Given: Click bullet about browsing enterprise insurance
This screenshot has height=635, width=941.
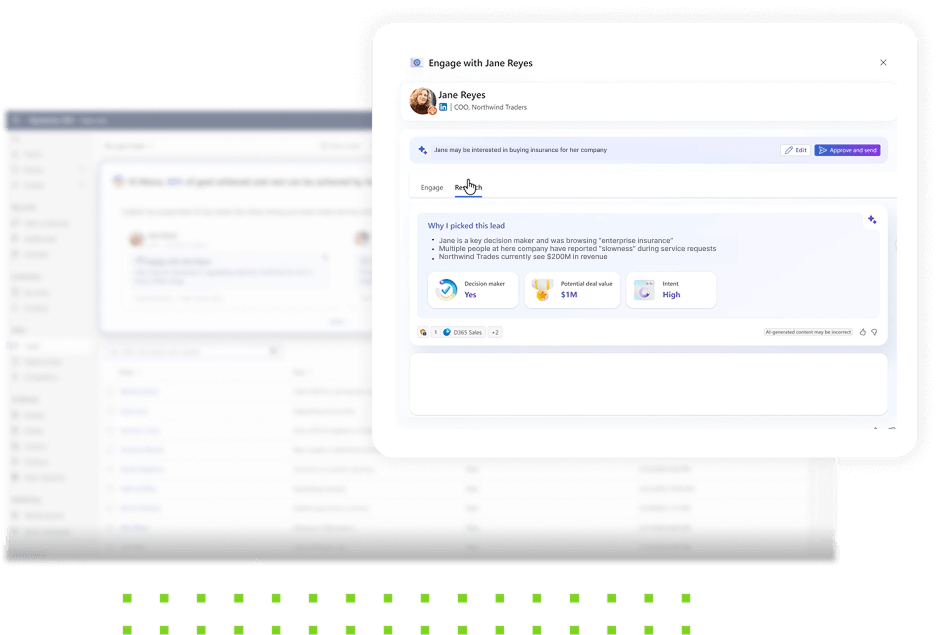Looking at the screenshot, I should [556, 241].
